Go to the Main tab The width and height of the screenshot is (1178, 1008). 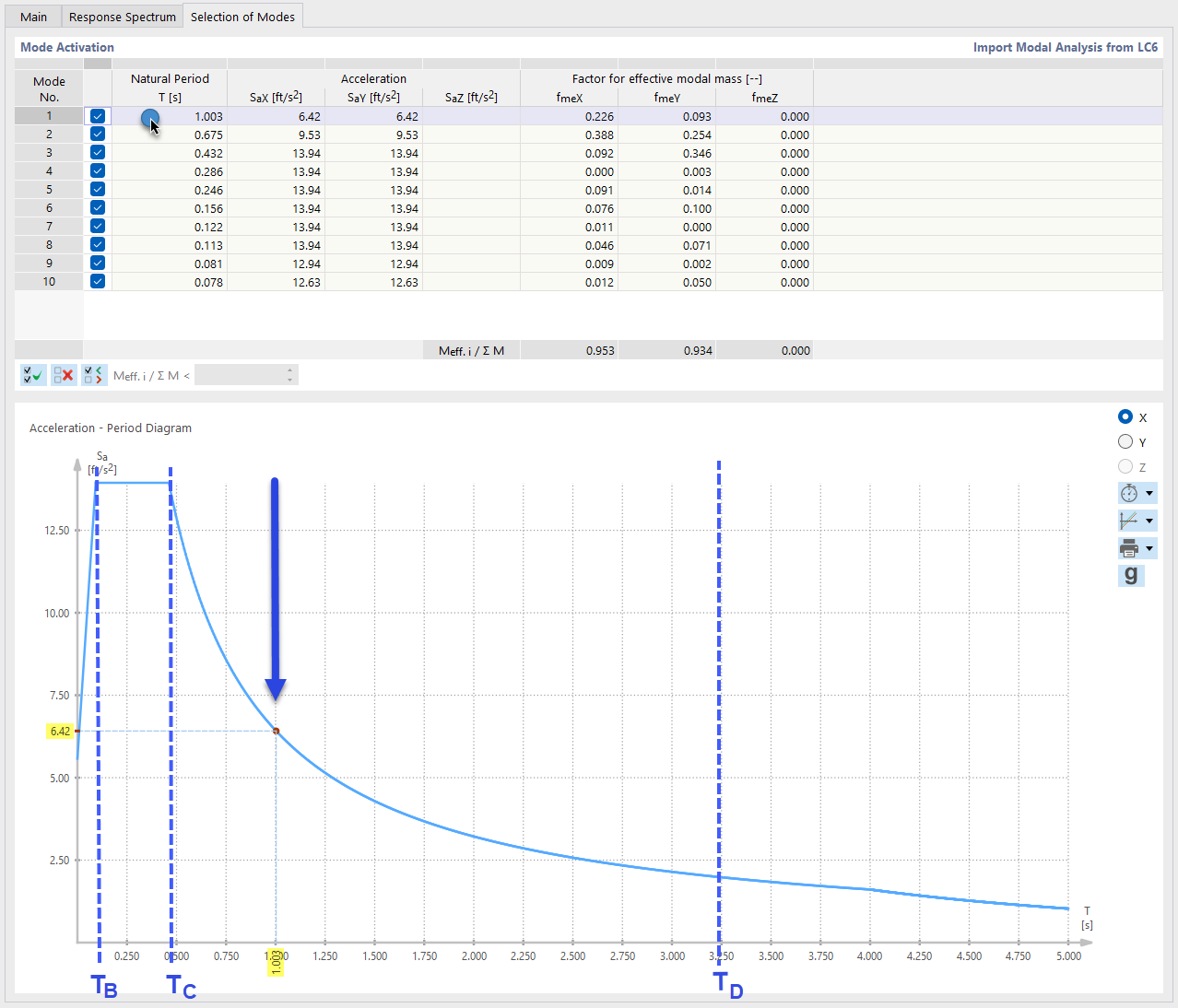click(x=33, y=16)
